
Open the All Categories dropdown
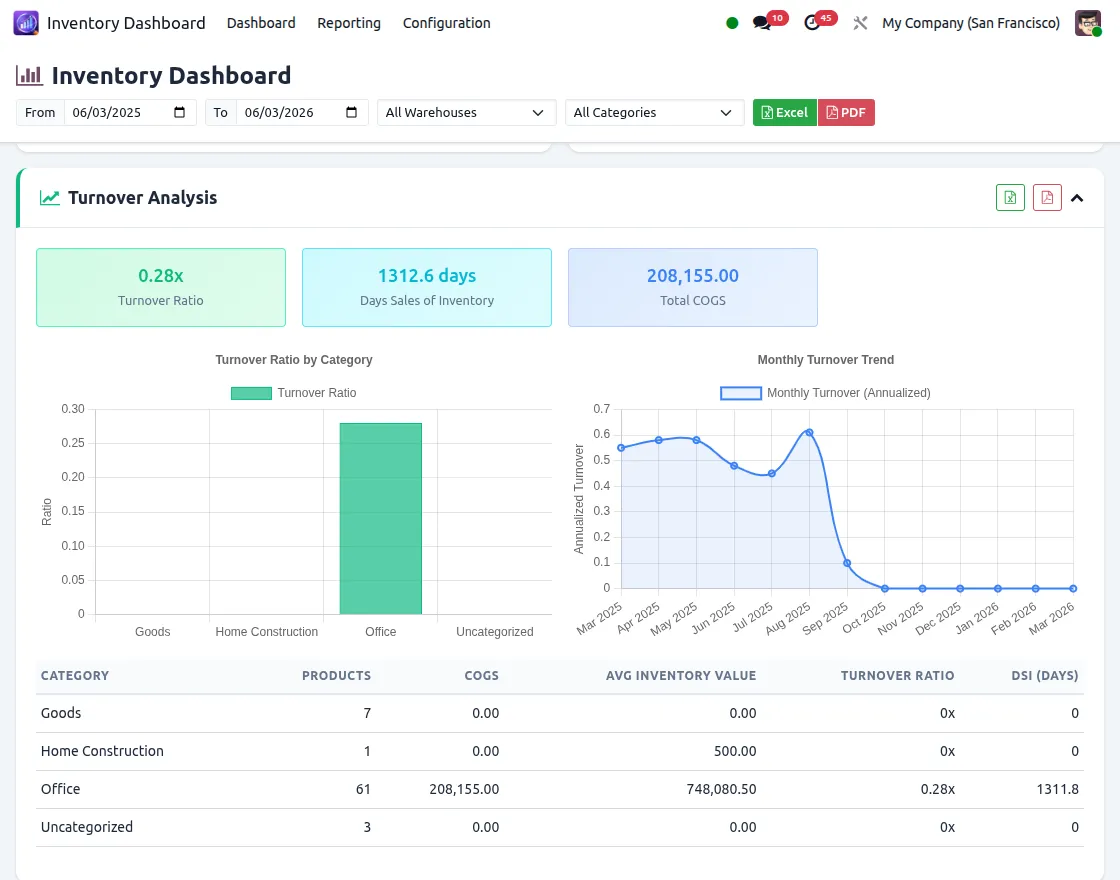[654, 112]
